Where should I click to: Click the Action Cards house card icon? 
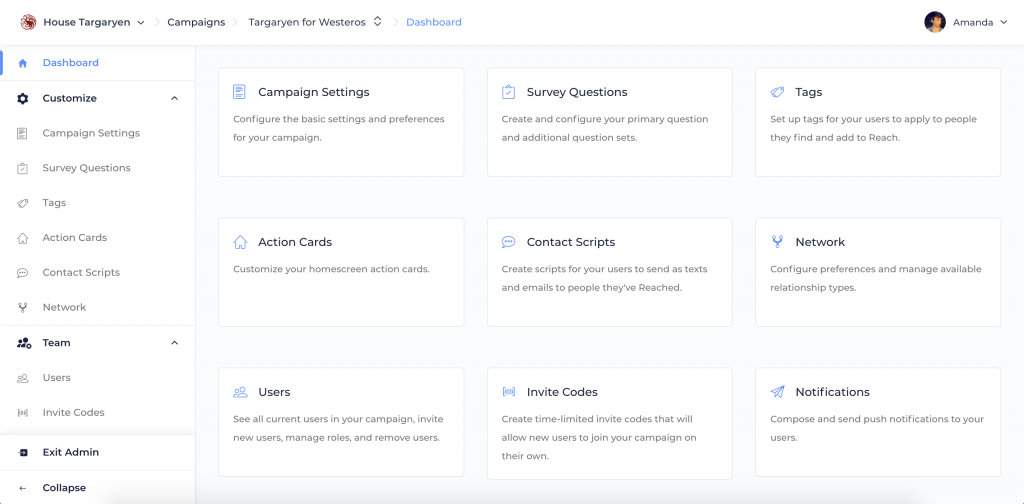(x=240, y=242)
